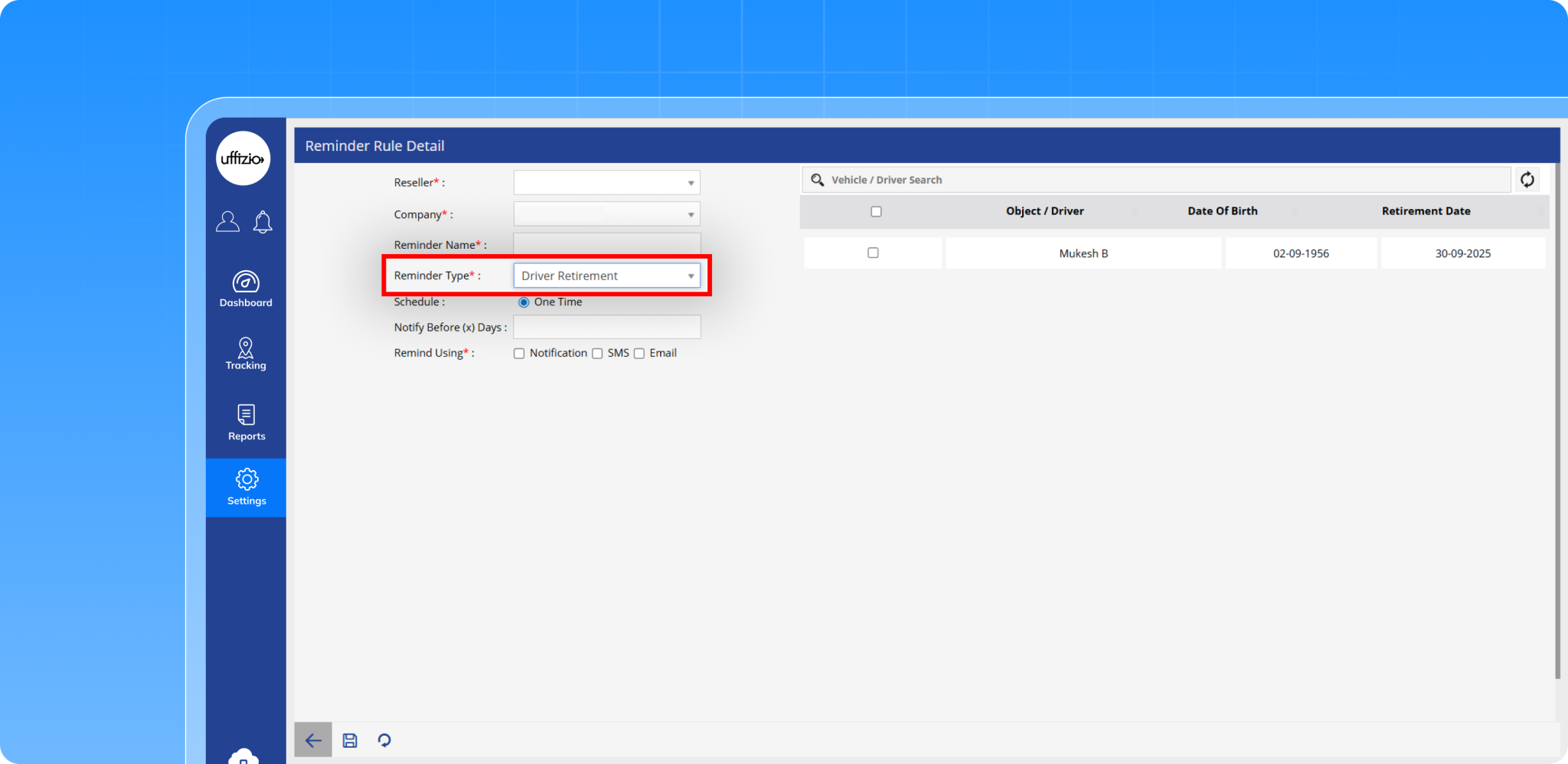Click the reset icon in bottom toolbar
The image size is (1568, 764).
click(x=384, y=740)
